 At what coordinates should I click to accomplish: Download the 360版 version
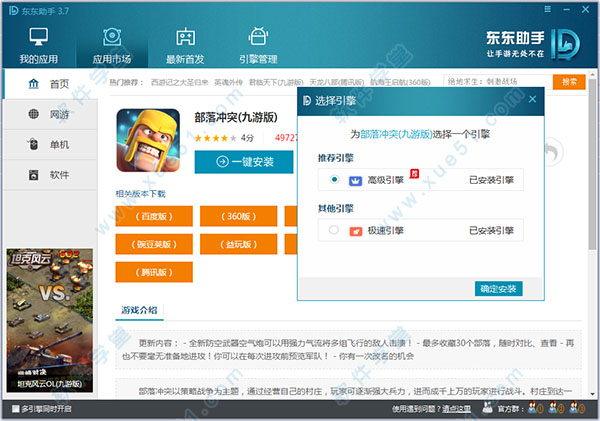coord(239,217)
